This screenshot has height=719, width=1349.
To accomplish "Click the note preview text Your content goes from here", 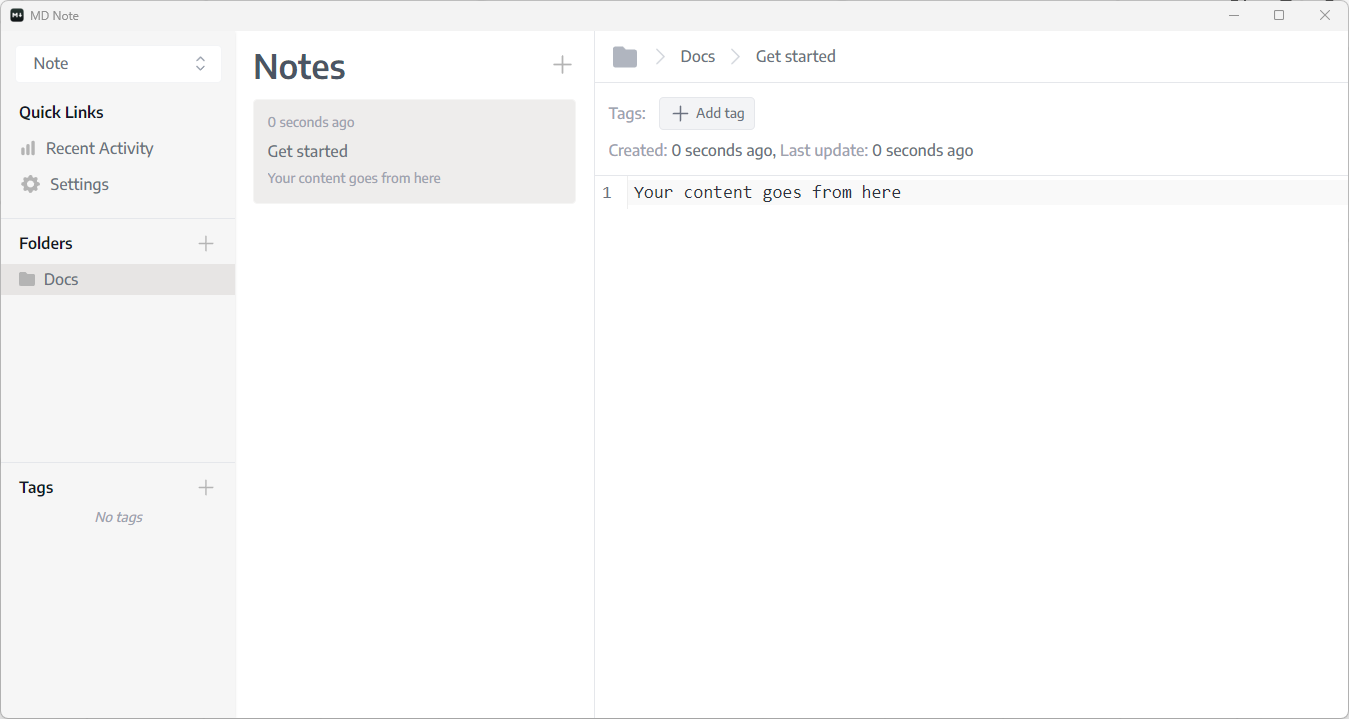I will pyautogui.click(x=353, y=177).
